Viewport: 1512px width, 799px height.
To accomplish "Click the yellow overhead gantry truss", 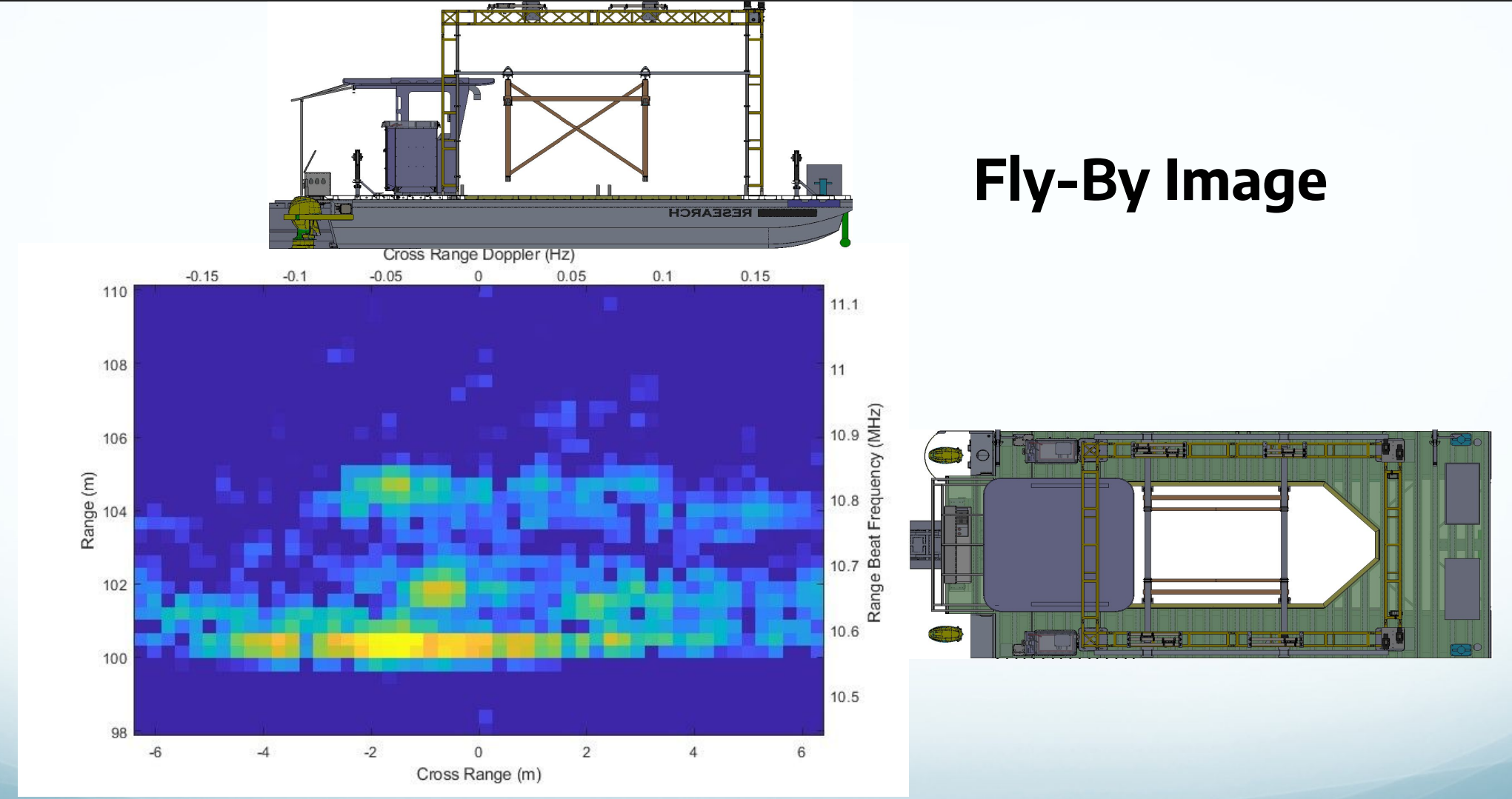I will 600,16.
